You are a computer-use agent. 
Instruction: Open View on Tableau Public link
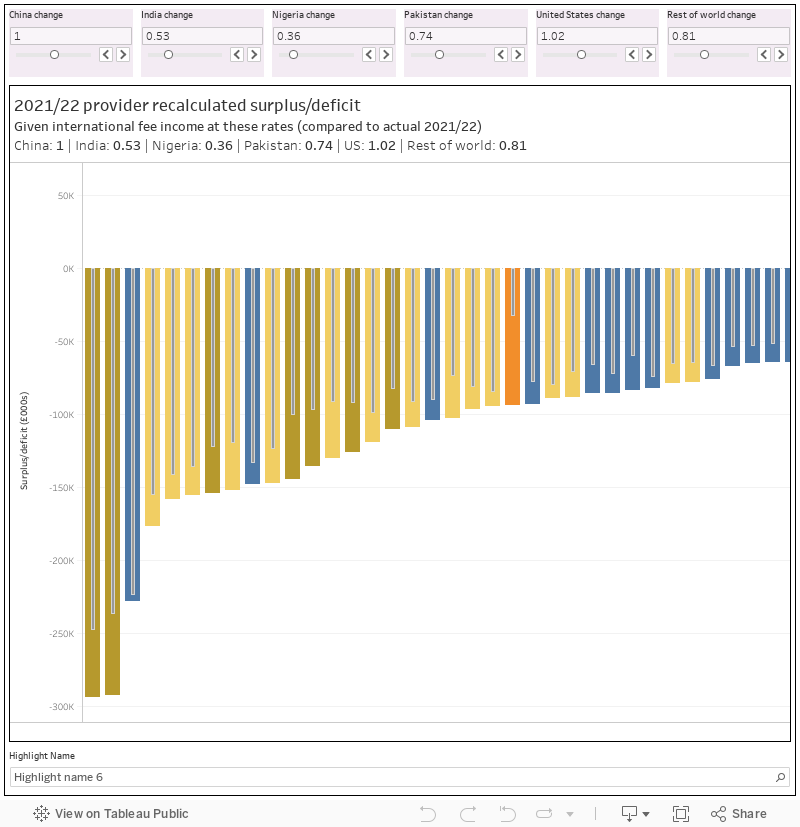click(x=111, y=813)
